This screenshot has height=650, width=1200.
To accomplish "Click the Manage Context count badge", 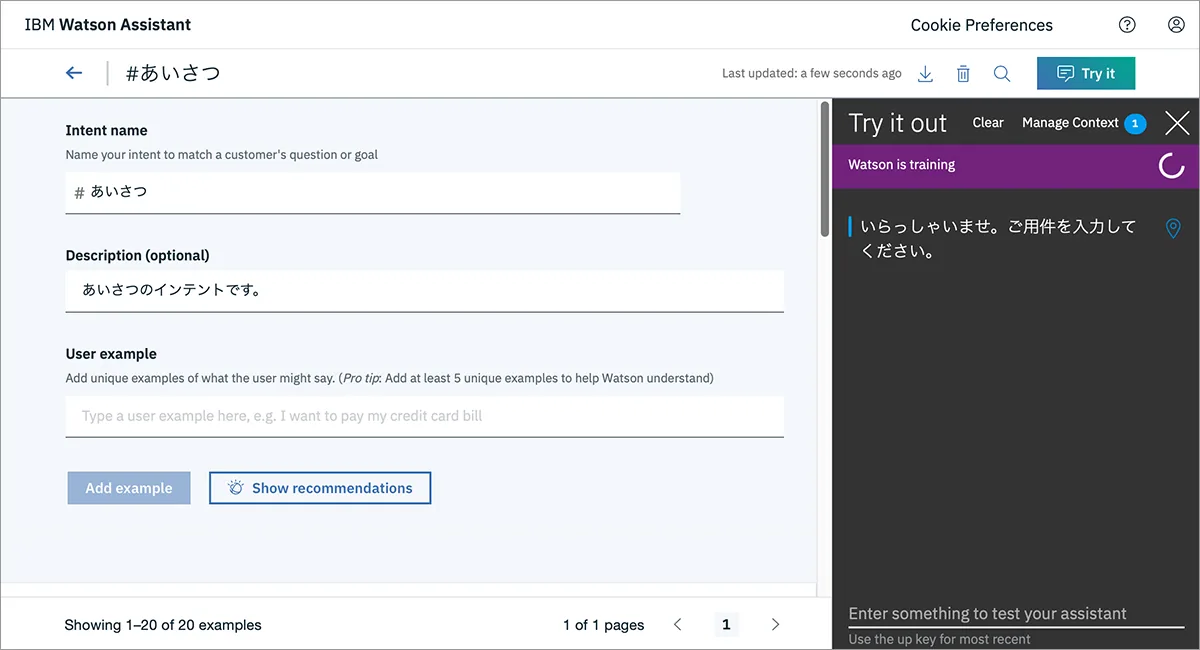I will click(x=1135, y=123).
